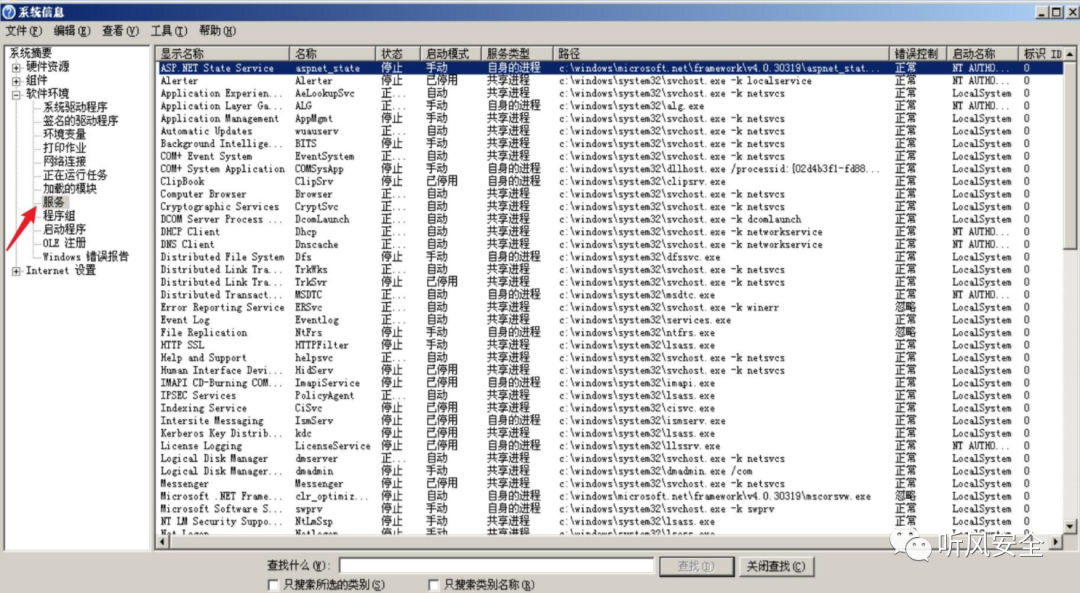Image resolution: width=1080 pixels, height=593 pixels.
Task: Select the HTTP SSL row
Action: (x=610, y=345)
